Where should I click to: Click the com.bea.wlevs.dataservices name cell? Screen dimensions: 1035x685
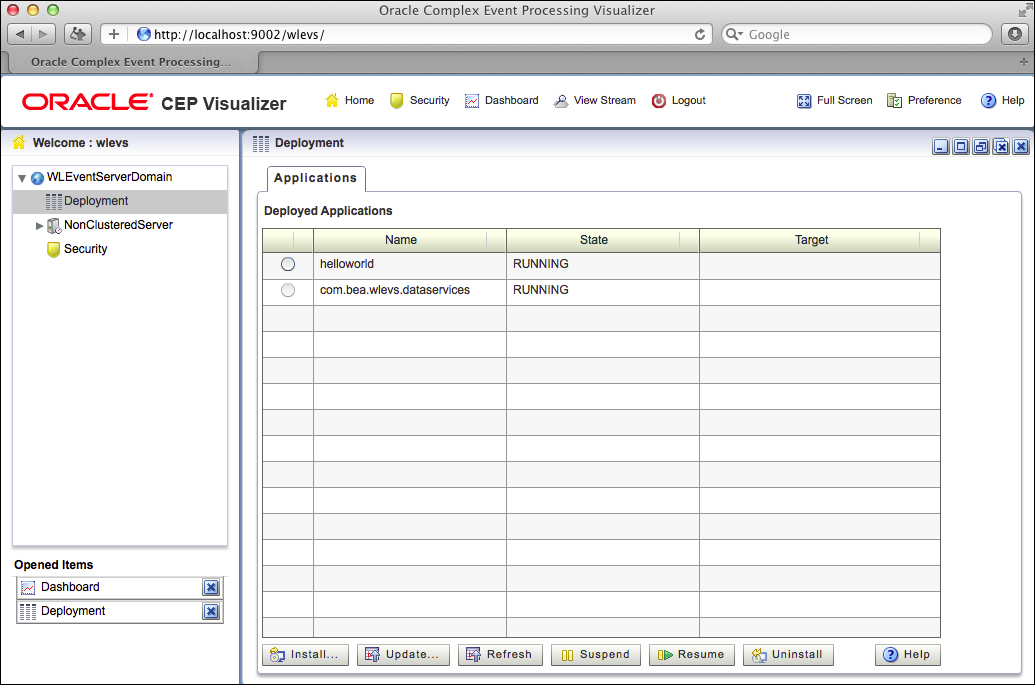point(409,290)
